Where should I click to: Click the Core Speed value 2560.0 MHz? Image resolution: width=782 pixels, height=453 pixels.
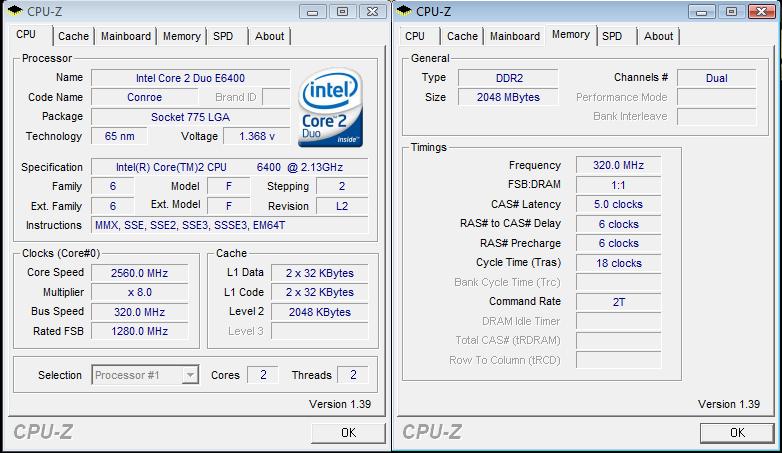(140, 273)
